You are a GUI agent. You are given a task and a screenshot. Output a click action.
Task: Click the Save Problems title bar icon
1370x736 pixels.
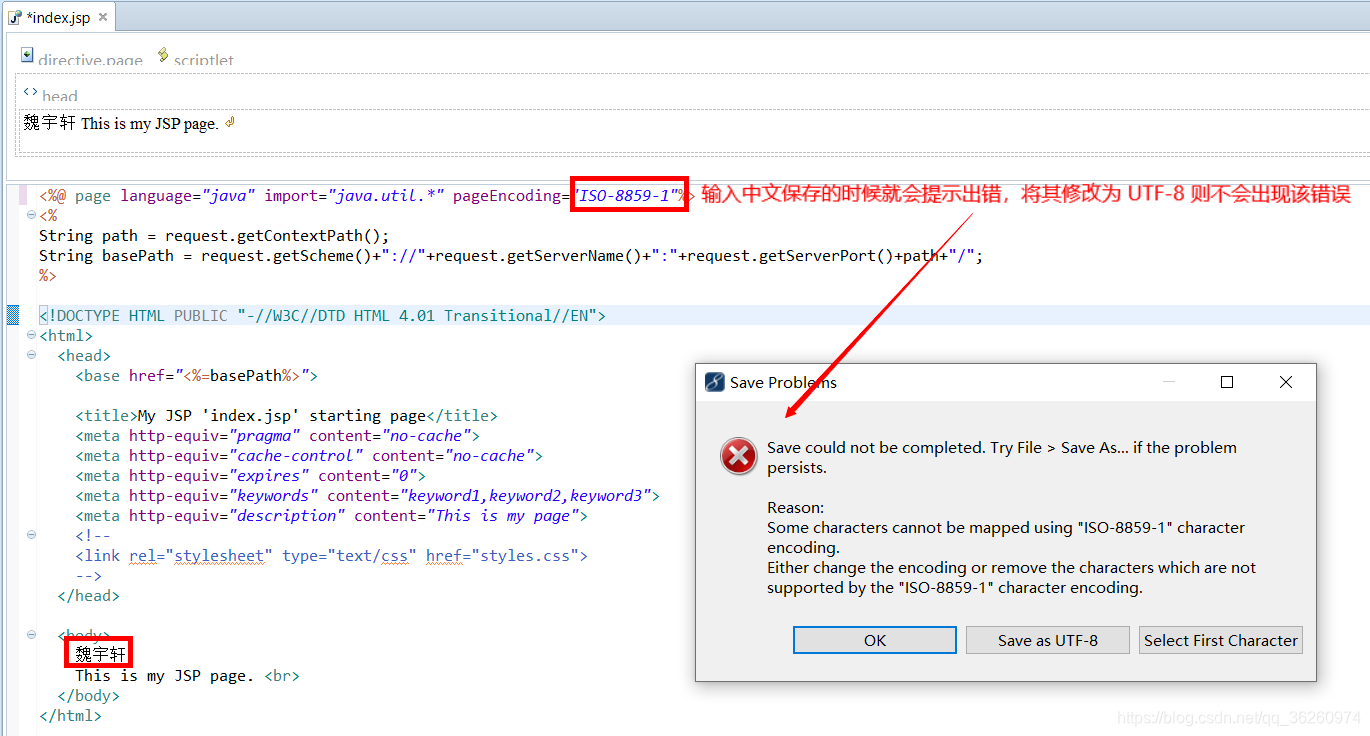coord(714,381)
